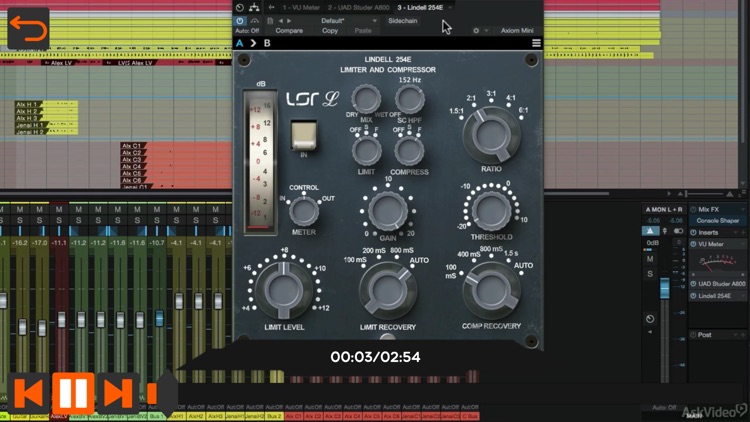Image resolution: width=750 pixels, height=422 pixels.
Task: Click the DRY/WET MIX knob
Action: (366, 100)
